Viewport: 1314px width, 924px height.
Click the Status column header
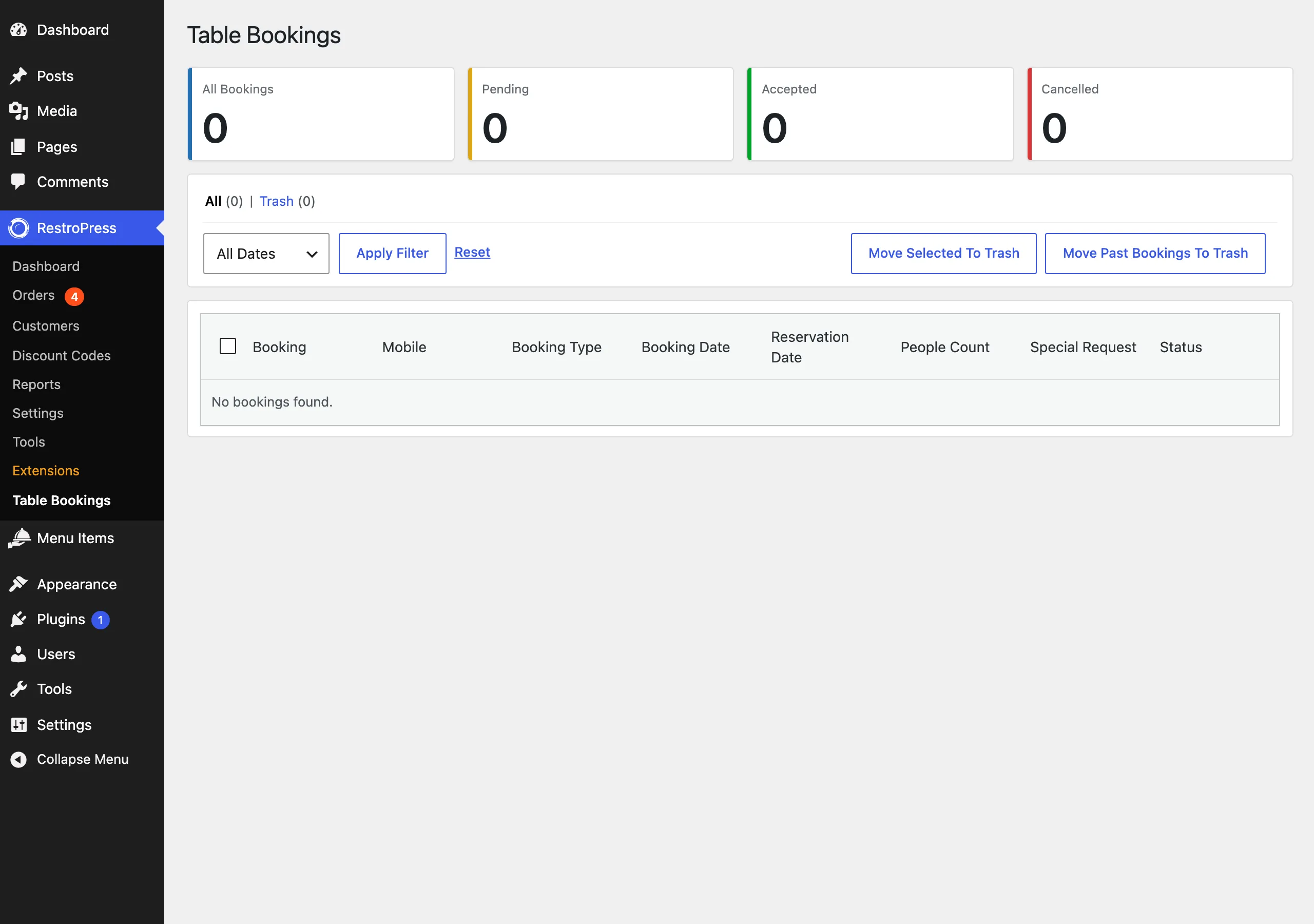1181,347
